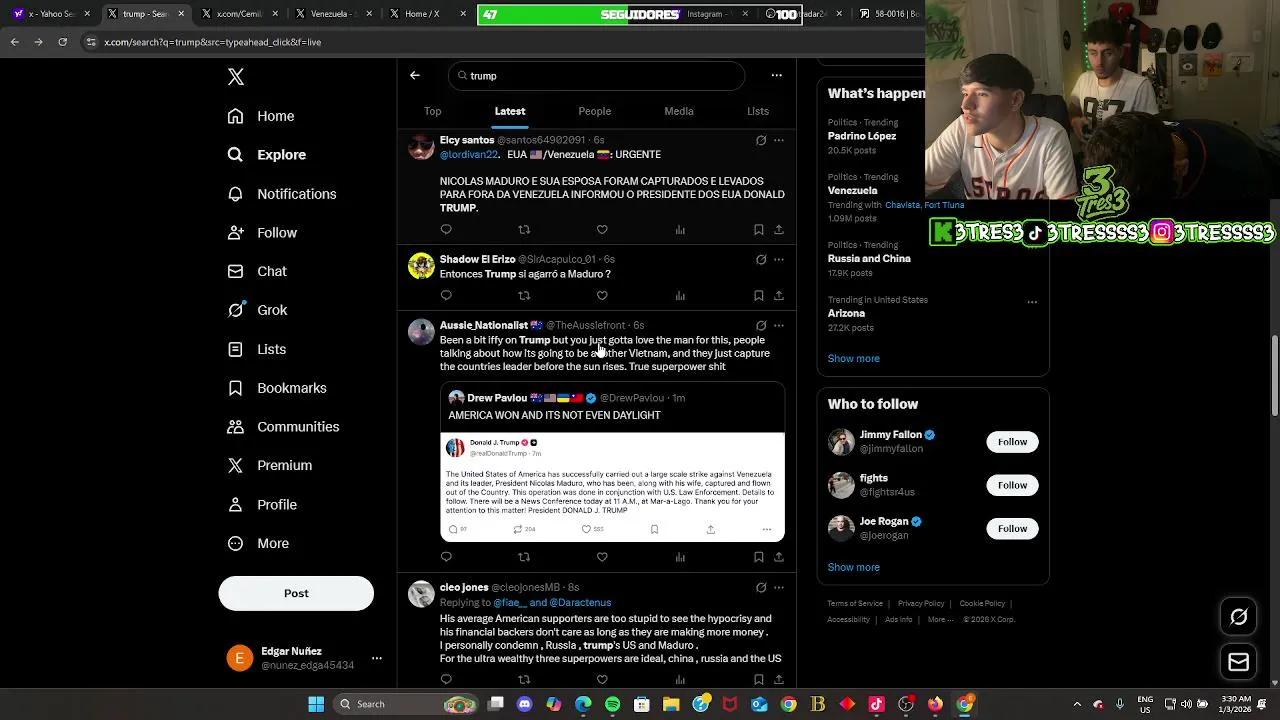Switch to the Top tab
The image size is (1280, 720).
click(432, 111)
